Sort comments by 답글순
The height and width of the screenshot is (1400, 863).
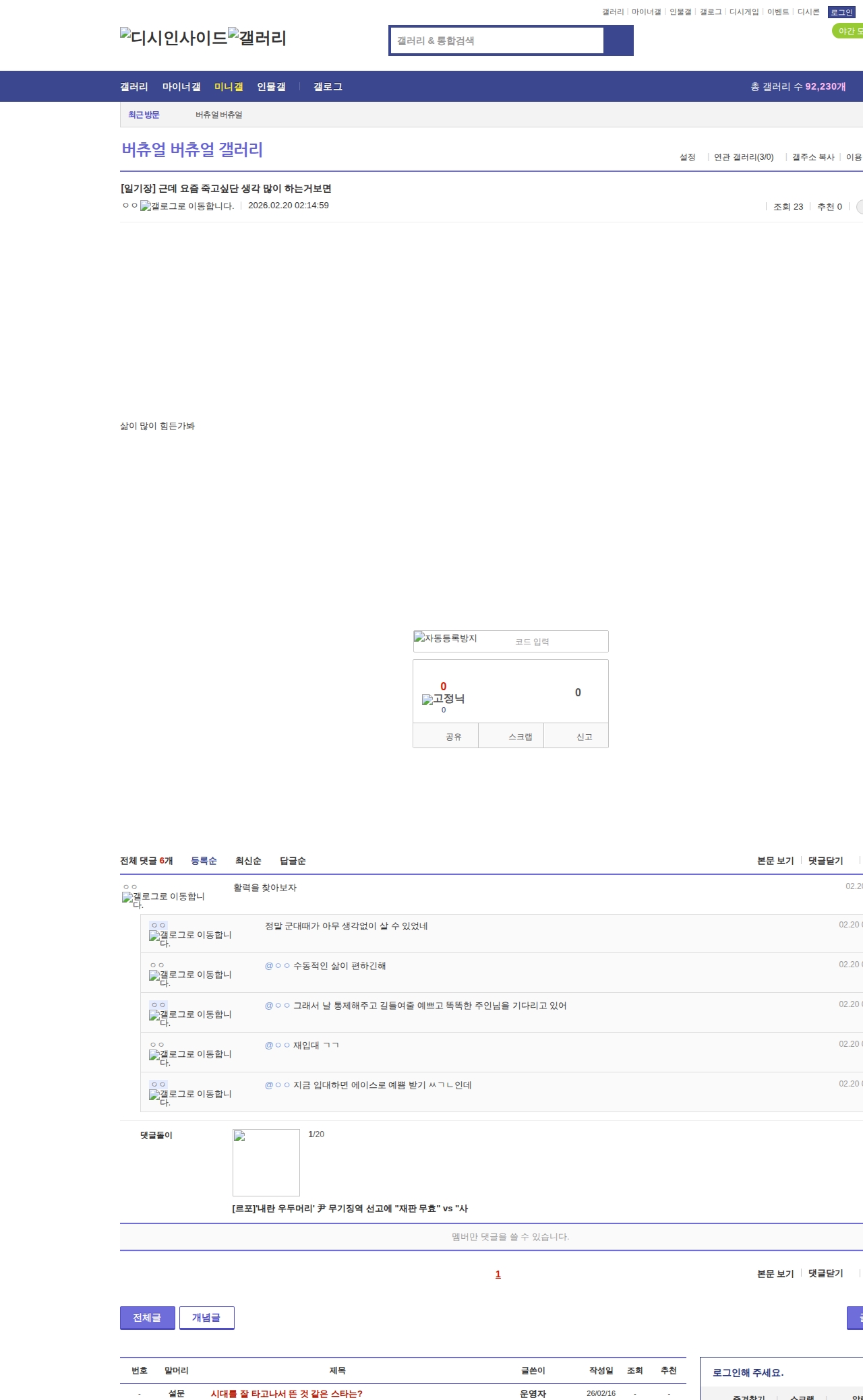[293, 861]
